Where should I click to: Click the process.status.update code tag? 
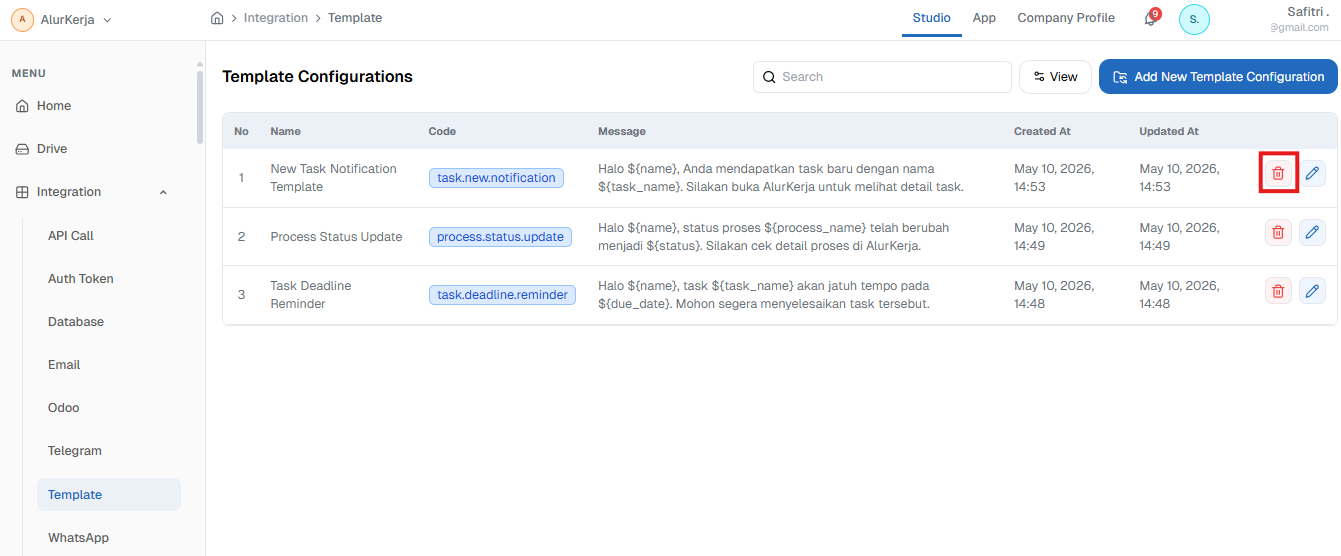click(x=501, y=237)
